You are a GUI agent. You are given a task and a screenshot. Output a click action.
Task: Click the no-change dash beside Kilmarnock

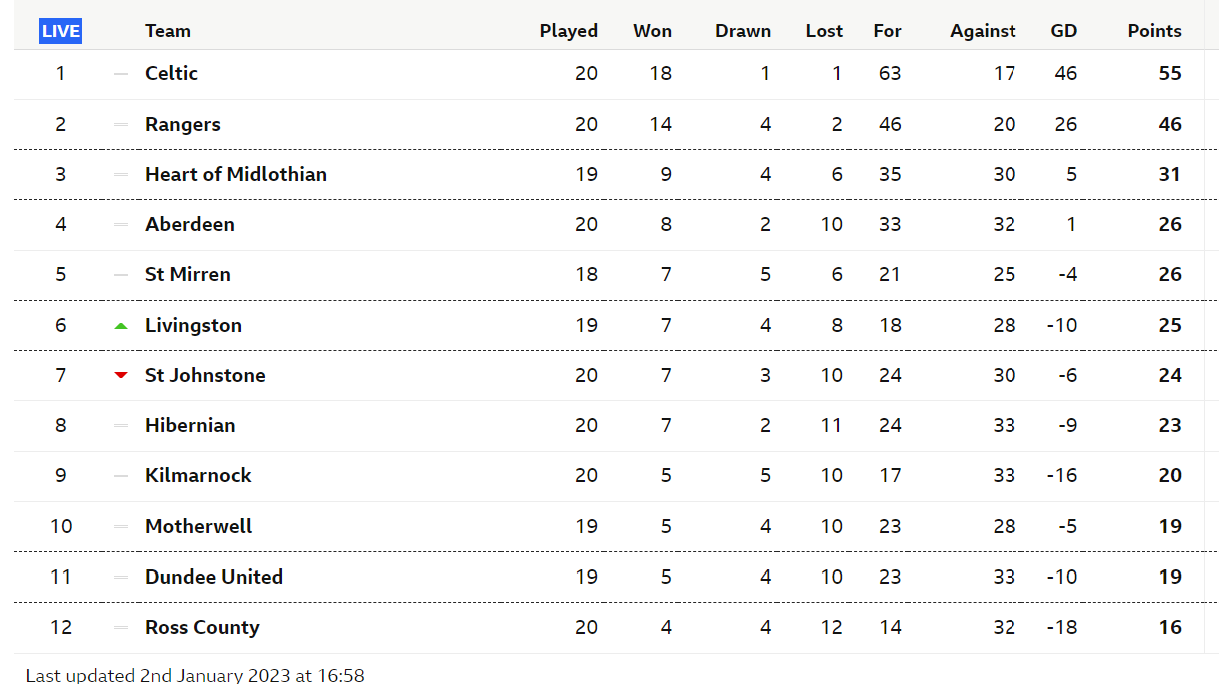[x=121, y=475]
